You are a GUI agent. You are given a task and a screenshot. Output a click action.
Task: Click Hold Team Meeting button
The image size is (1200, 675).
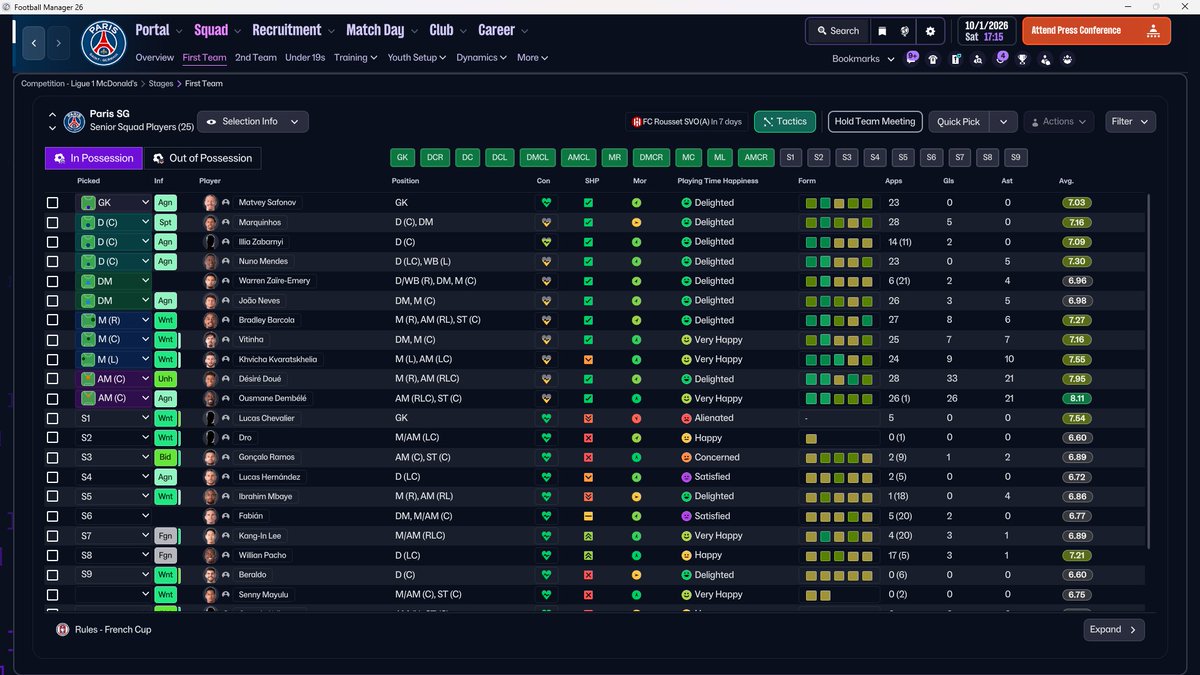click(875, 121)
